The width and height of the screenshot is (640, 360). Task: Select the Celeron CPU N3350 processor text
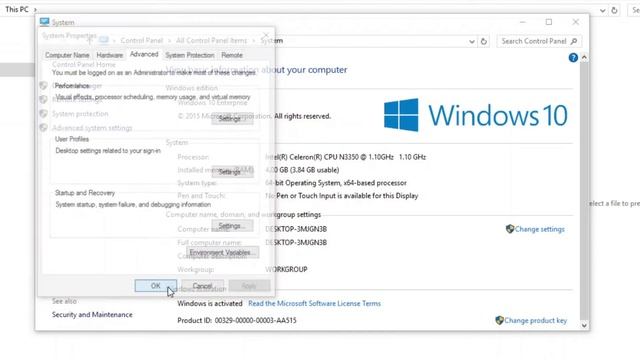346,157
